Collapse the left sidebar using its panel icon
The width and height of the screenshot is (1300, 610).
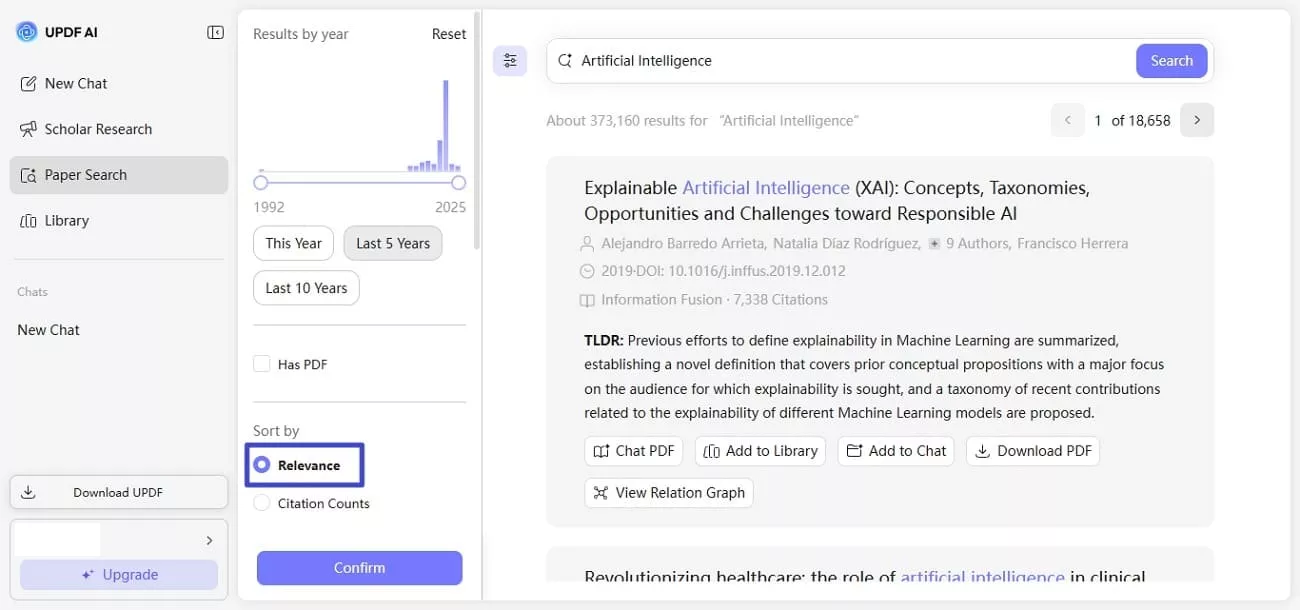click(x=215, y=31)
